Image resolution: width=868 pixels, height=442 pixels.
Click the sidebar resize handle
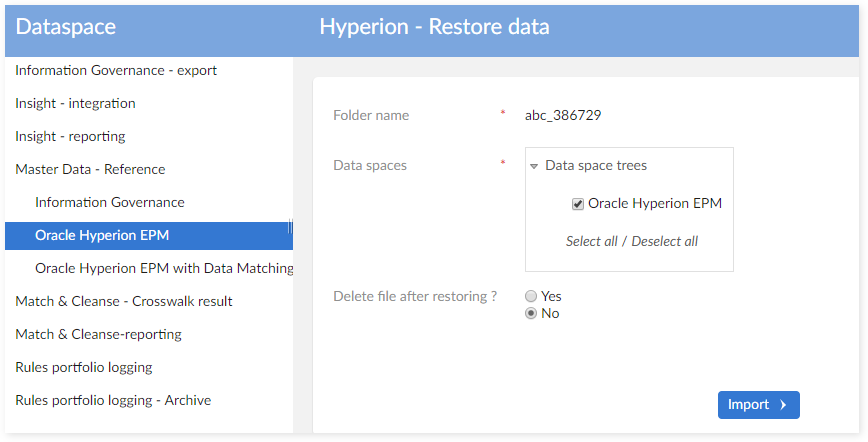(290, 228)
